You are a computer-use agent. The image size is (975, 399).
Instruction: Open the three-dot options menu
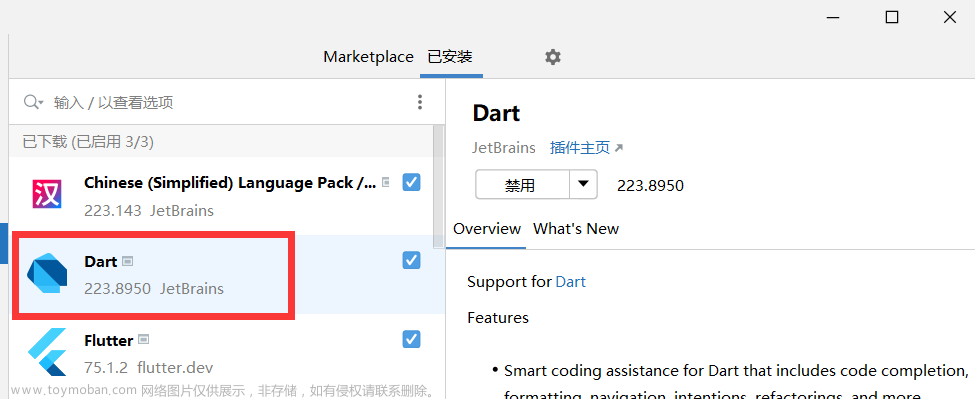click(x=420, y=102)
